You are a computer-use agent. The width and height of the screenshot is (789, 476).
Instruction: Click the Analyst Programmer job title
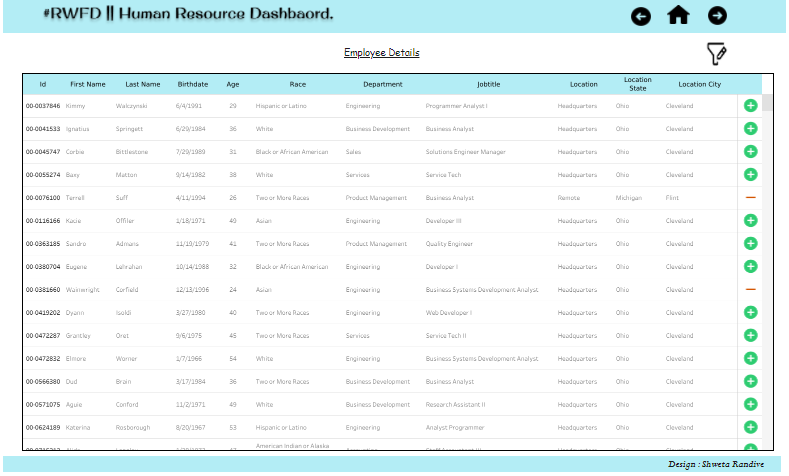pyautogui.click(x=455, y=428)
